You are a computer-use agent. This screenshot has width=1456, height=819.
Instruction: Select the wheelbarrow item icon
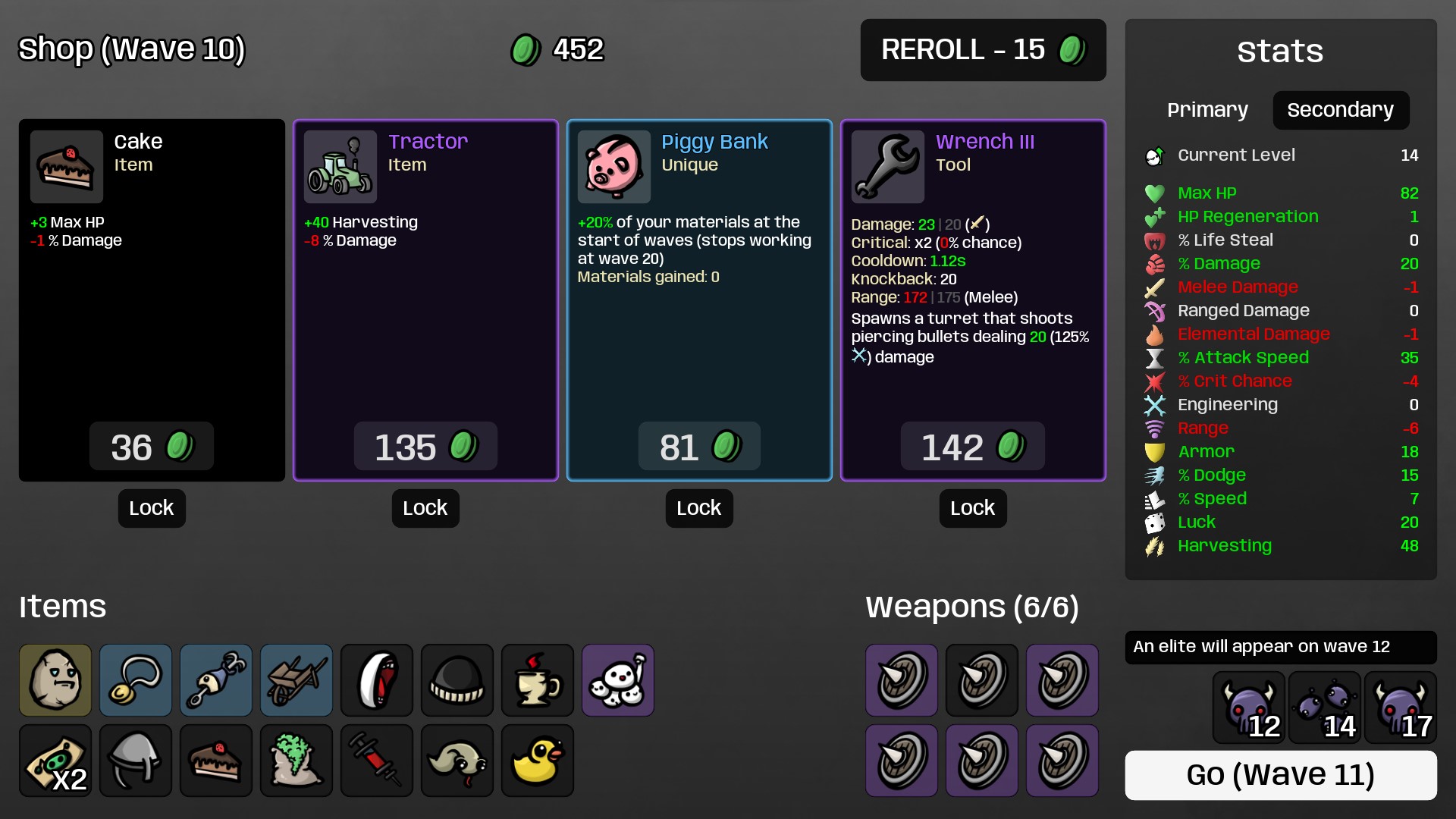coord(297,680)
